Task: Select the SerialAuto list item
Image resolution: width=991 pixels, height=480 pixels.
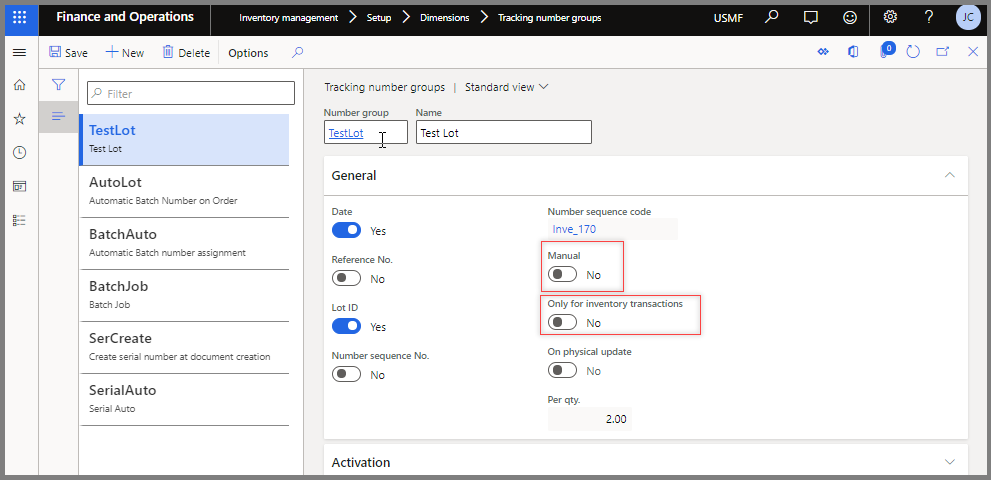Action: click(x=184, y=399)
